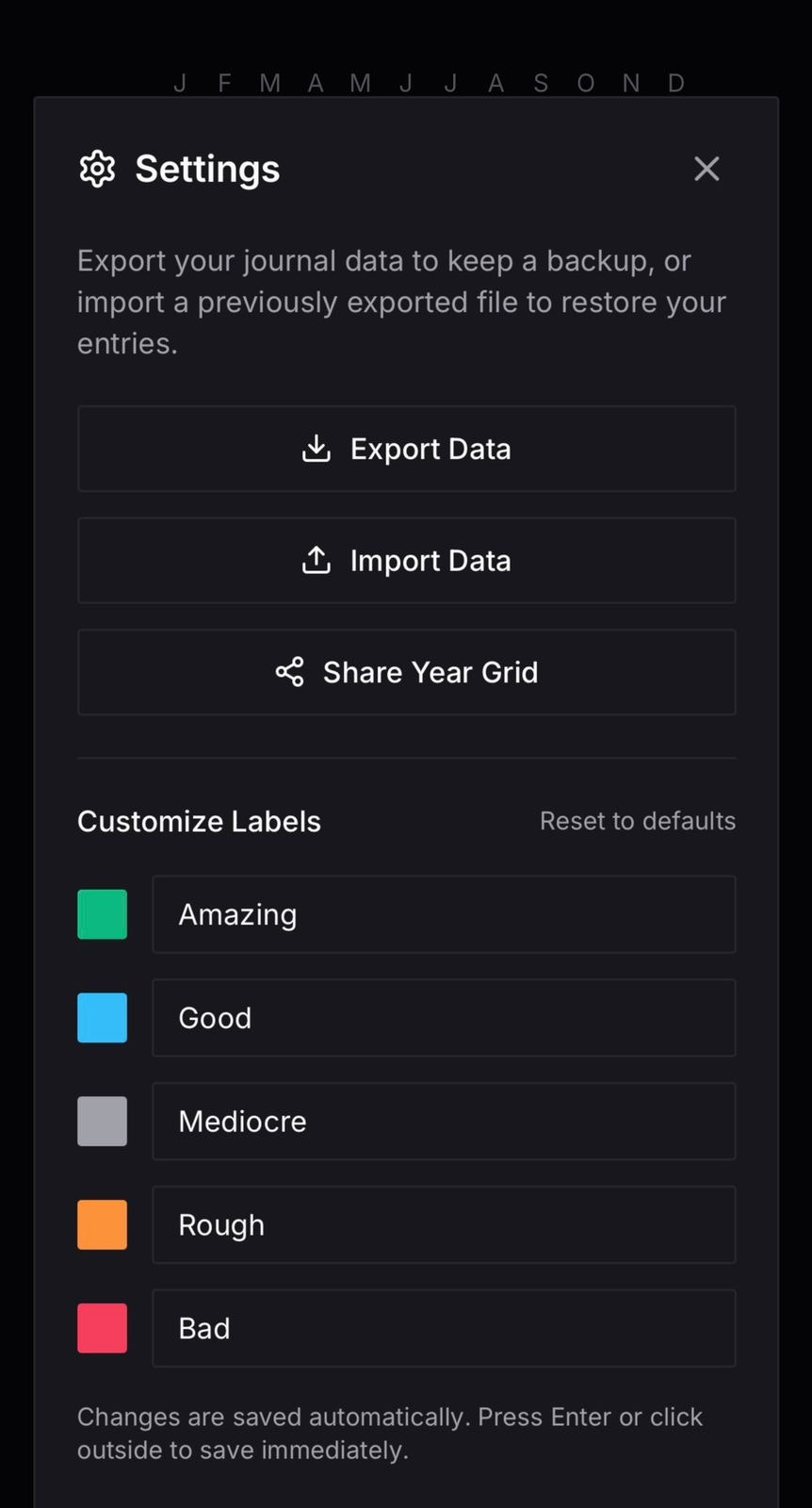Select the orange Rough color swatch
Screen dimensions: 812x1508
tap(102, 1225)
